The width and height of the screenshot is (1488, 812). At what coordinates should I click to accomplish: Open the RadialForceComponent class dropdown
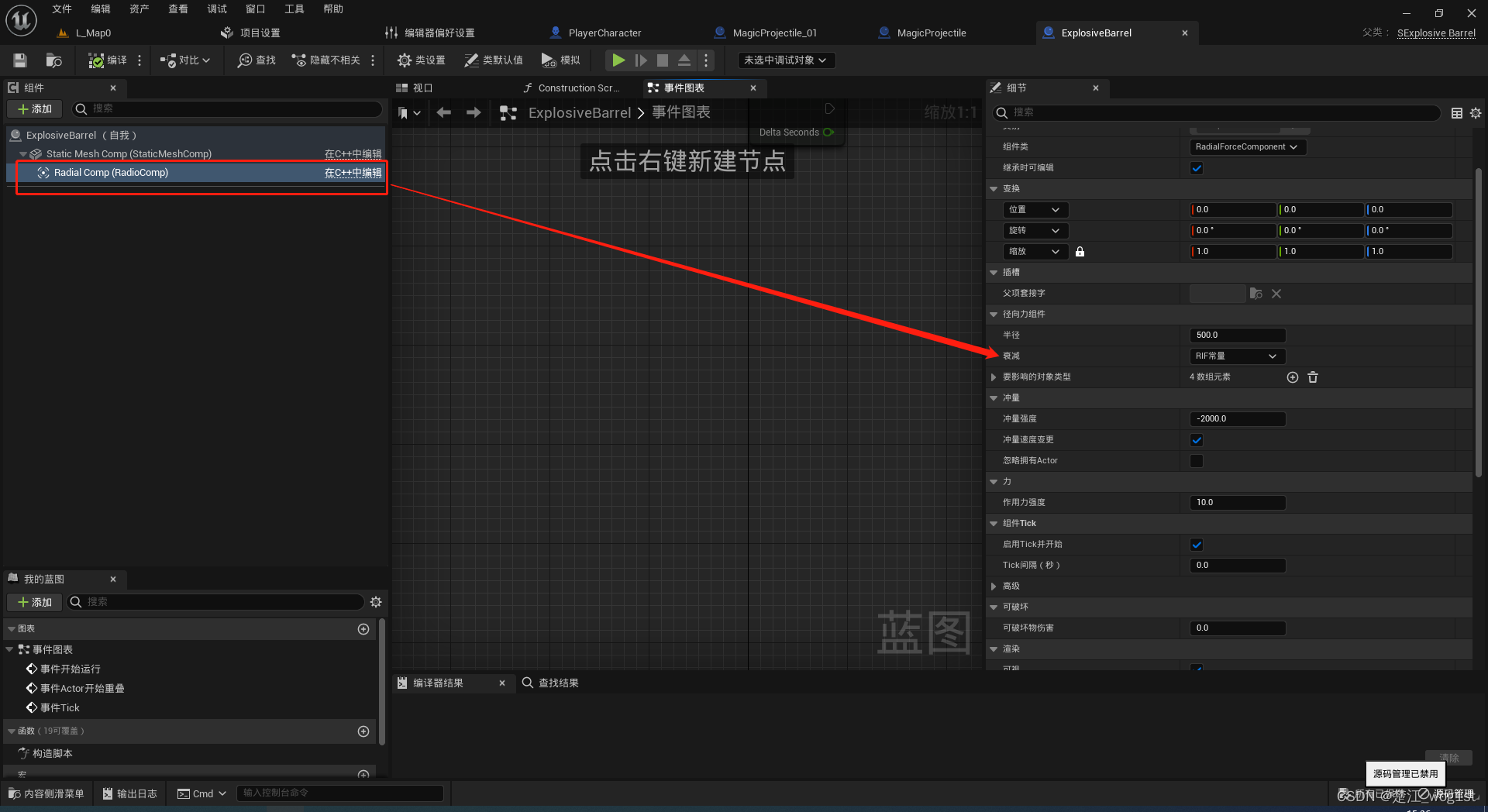(x=1247, y=147)
